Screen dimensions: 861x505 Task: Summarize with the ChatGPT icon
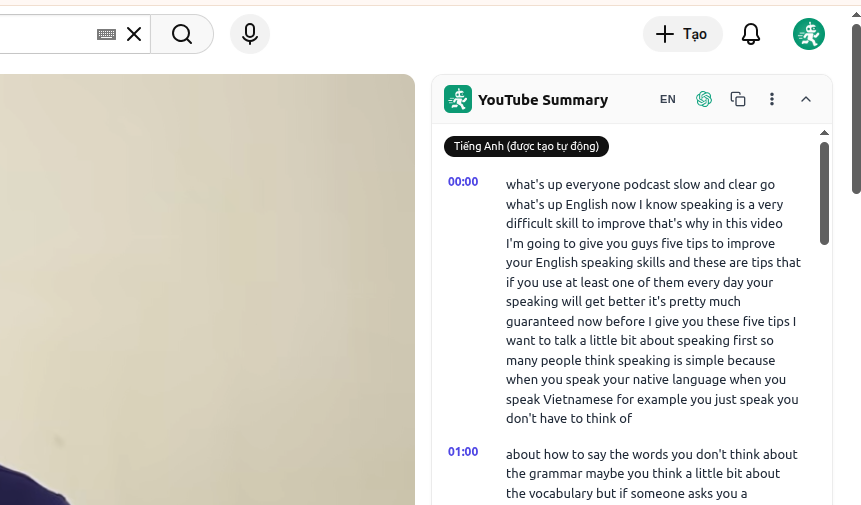click(704, 99)
